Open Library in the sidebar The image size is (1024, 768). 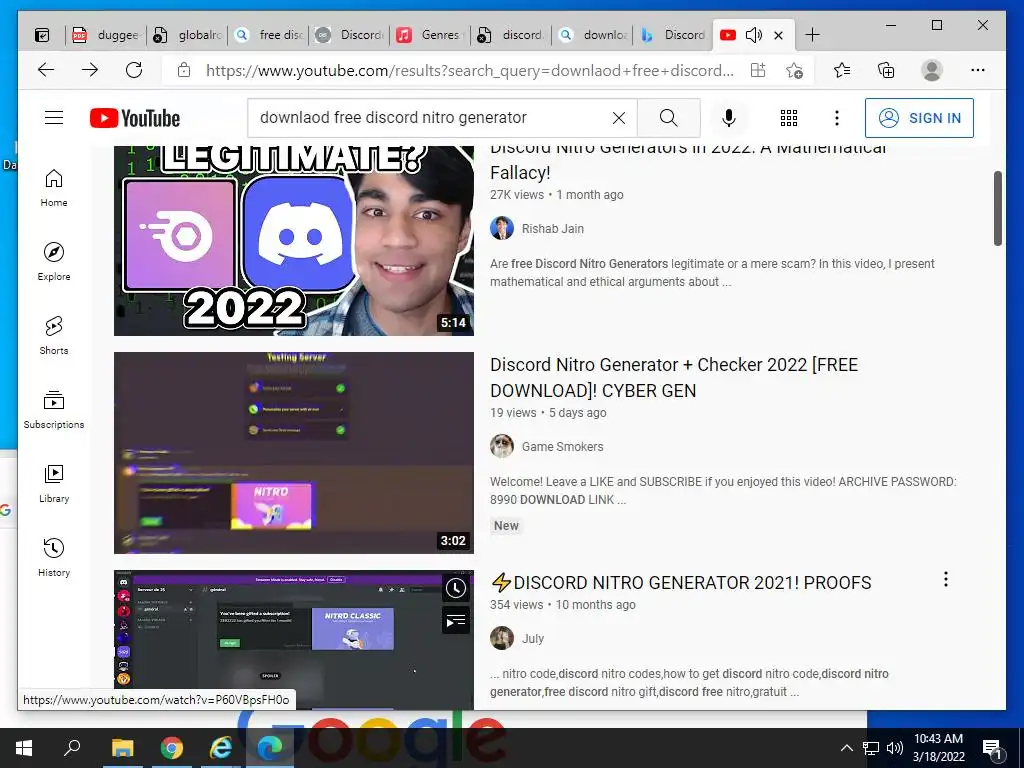(x=54, y=483)
